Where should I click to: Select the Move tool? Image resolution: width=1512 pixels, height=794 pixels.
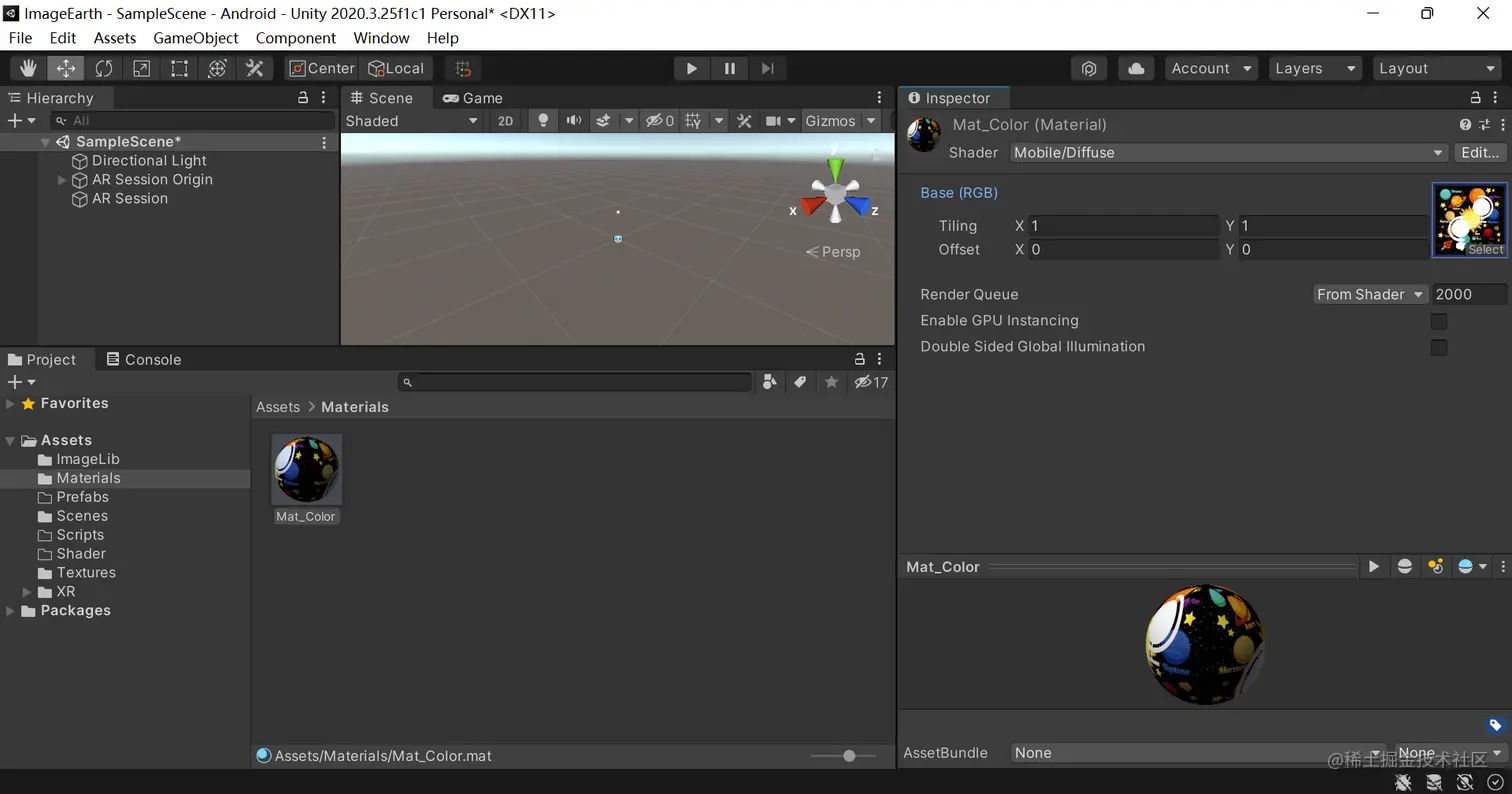coord(66,68)
